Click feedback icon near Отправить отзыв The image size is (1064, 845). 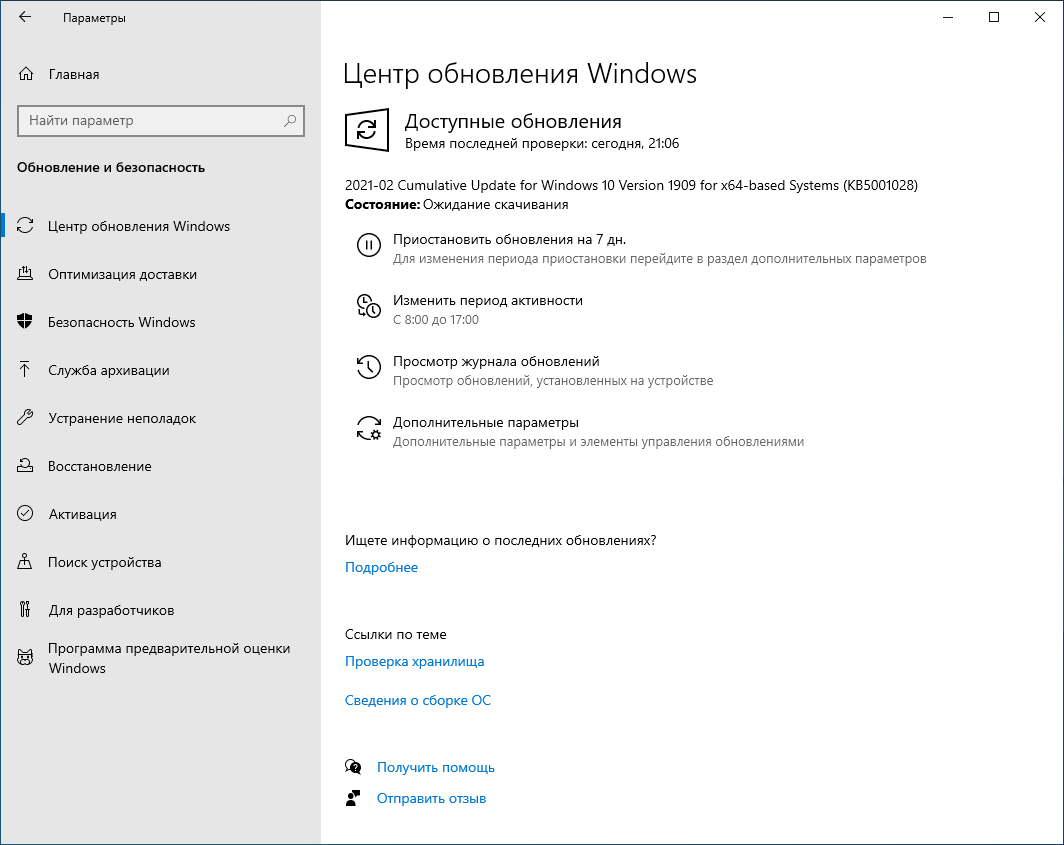(354, 798)
